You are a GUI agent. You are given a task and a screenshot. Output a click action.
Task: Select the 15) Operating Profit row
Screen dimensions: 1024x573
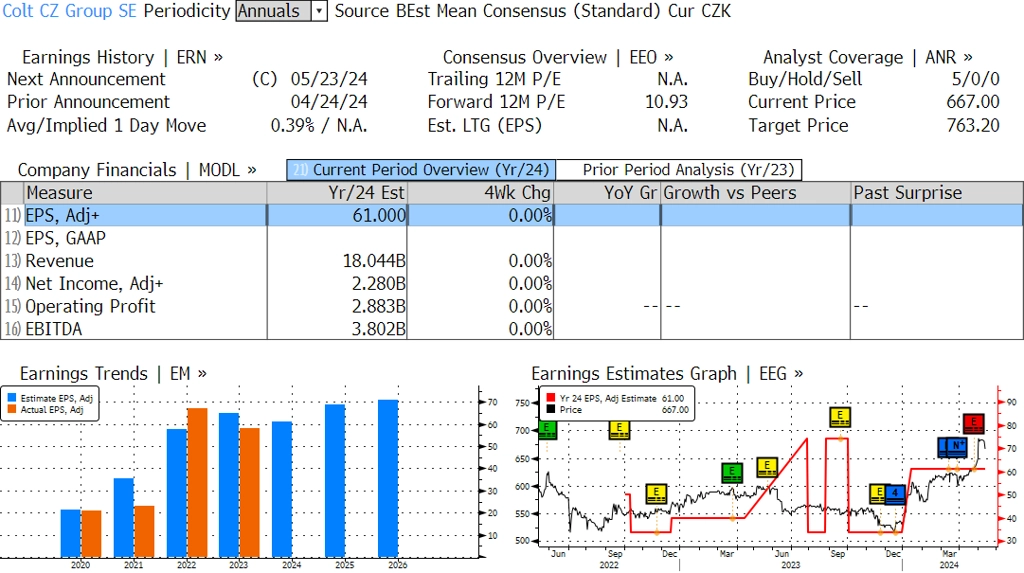(x=511, y=306)
